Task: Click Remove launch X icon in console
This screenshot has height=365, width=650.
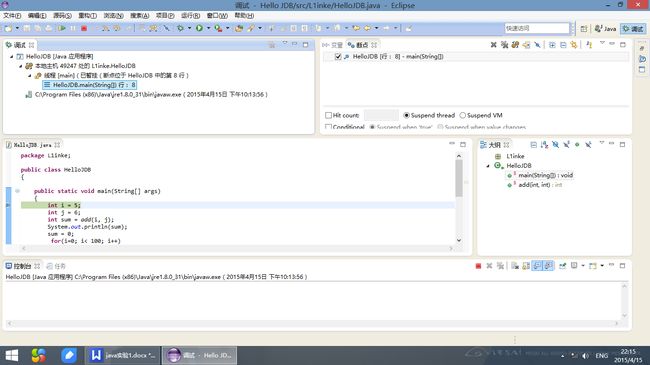Action: 489,266
